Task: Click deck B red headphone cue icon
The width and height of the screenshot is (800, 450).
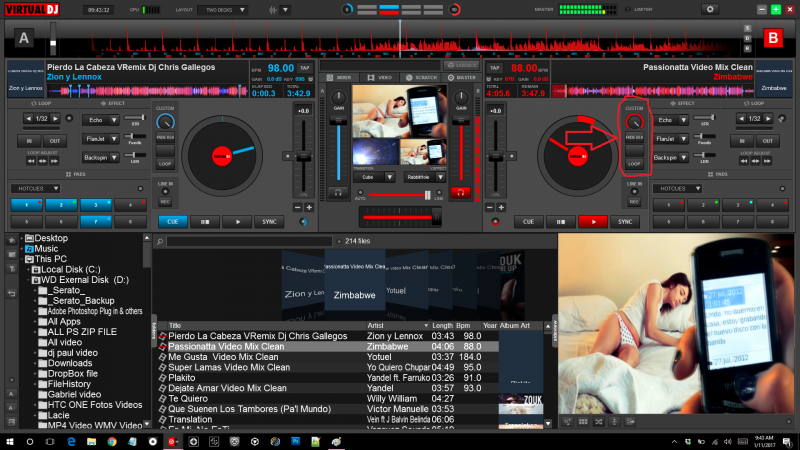Action: (x=460, y=193)
